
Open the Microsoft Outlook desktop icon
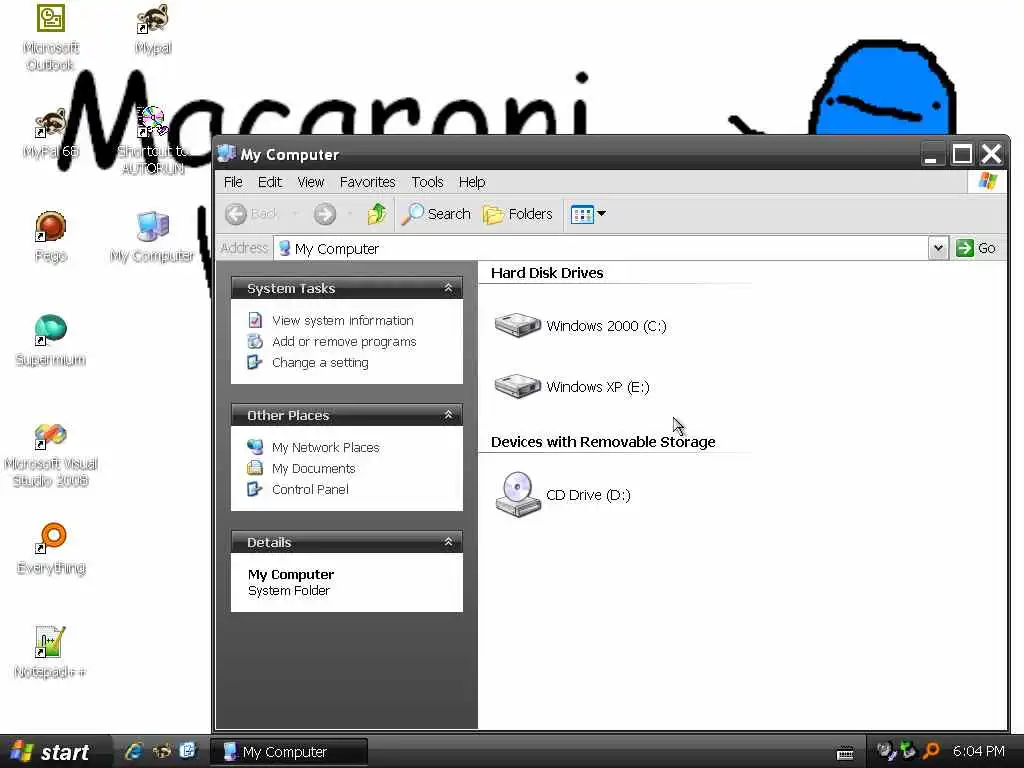pos(51,37)
